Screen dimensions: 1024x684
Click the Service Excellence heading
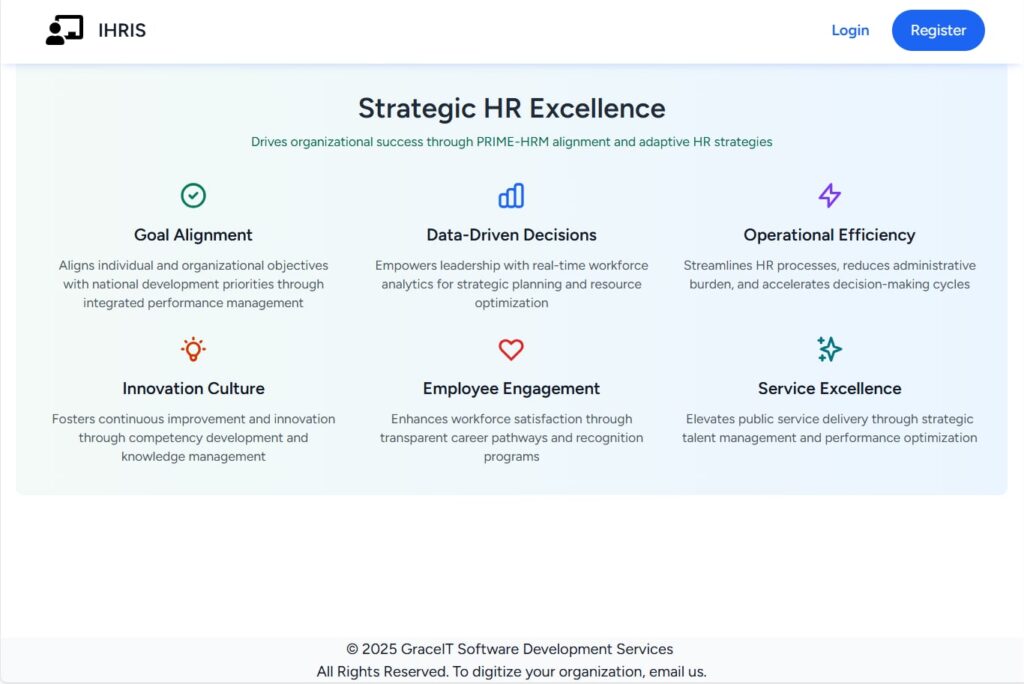click(x=829, y=388)
